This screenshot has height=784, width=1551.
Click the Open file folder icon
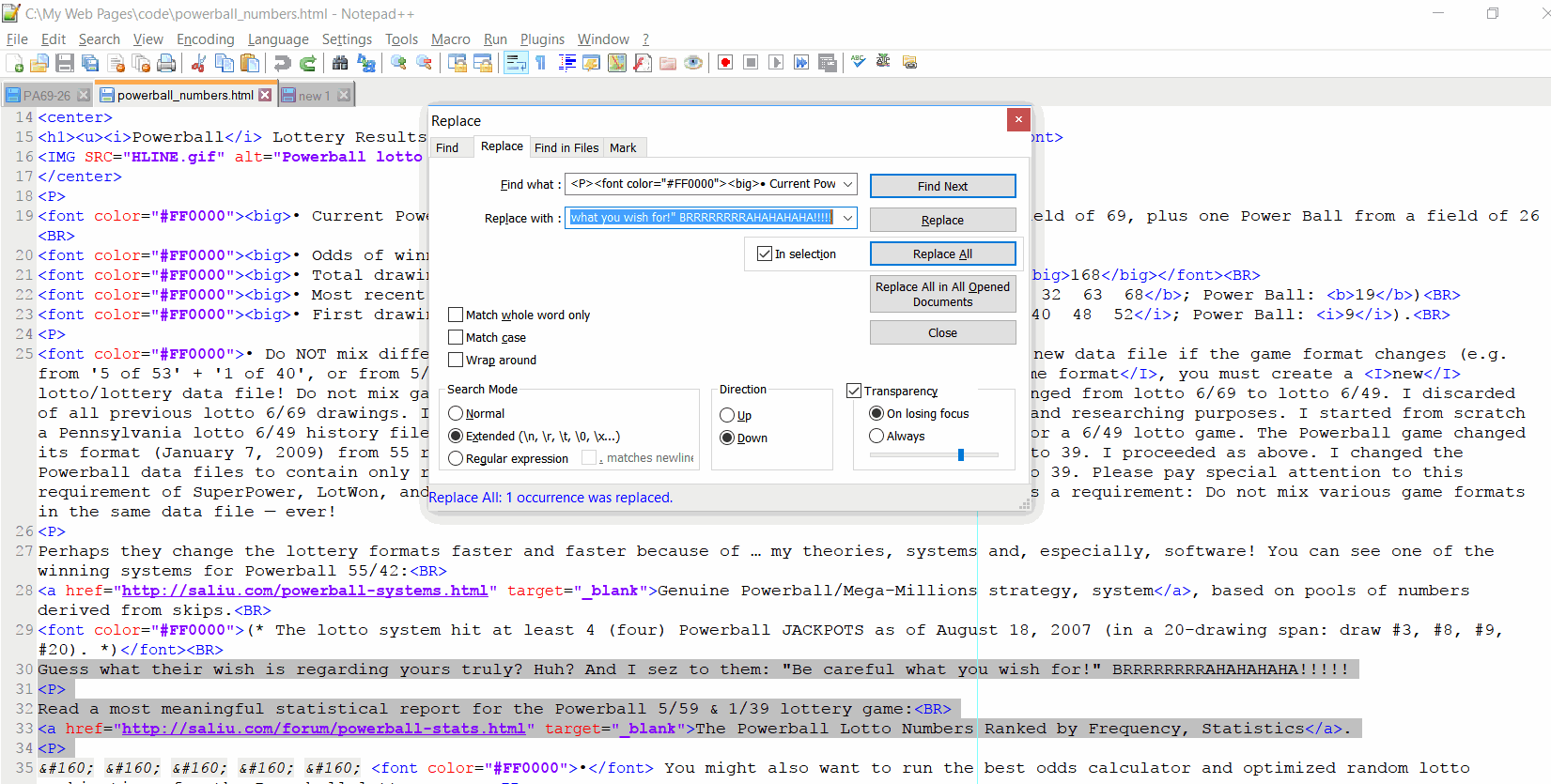[x=39, y=63]
